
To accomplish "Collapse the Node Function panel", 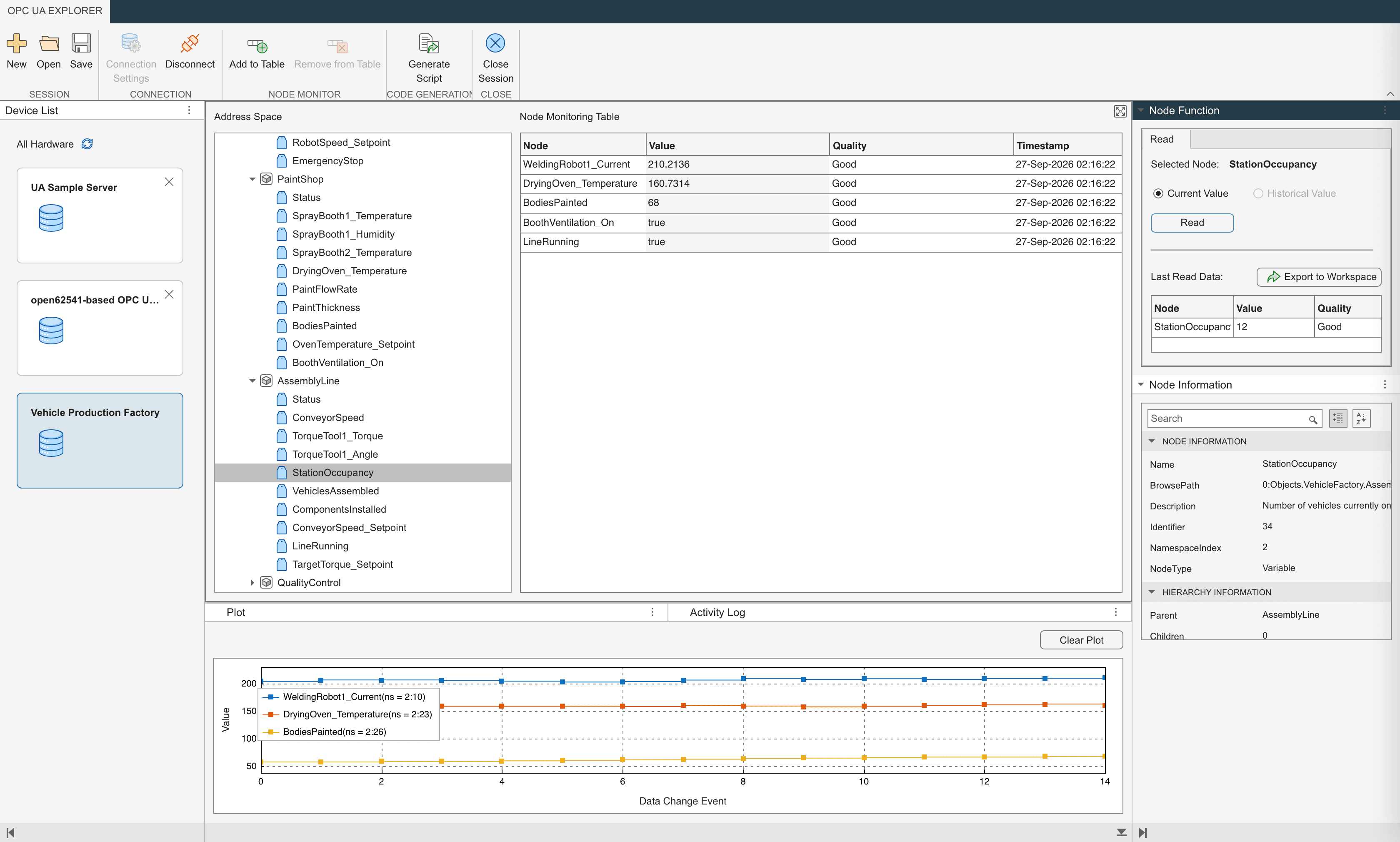I will 1140,110.
